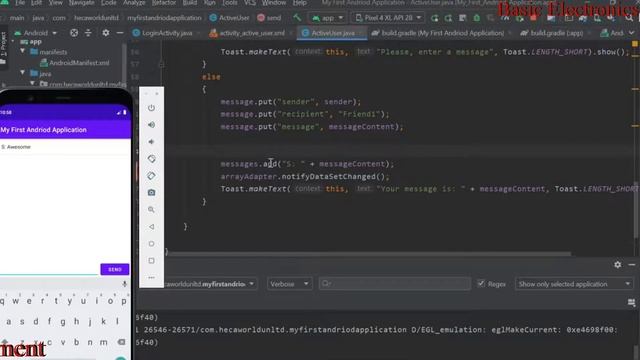The width and height of the screenshot is (640, 360).
Task: Switch to the LoginActivity.java tab
Action: click(167, 33)
